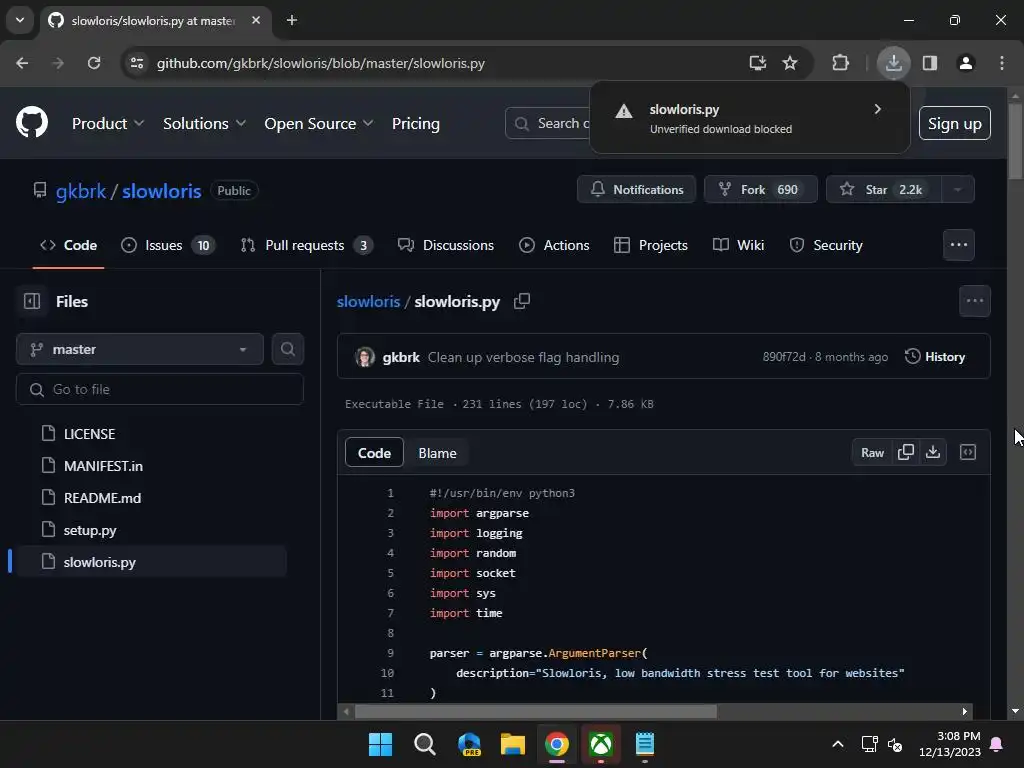Bookmark this page with the star icon
Image resolution: width=1024 pixels, height=768 pixels.
[790, 63]
